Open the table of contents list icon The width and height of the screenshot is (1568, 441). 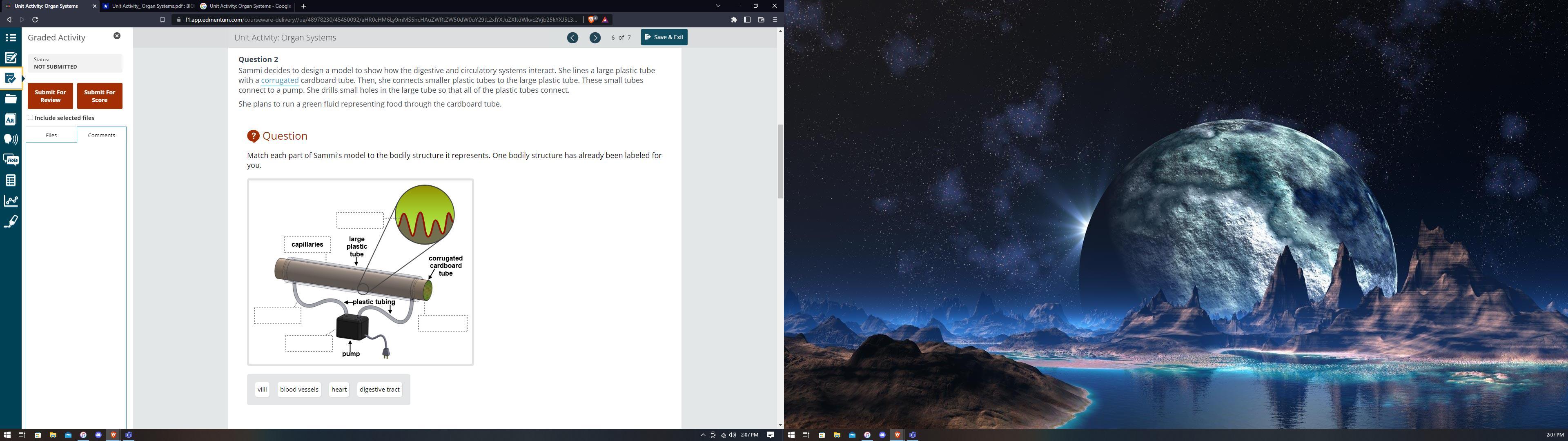click(x=10, y=38)
